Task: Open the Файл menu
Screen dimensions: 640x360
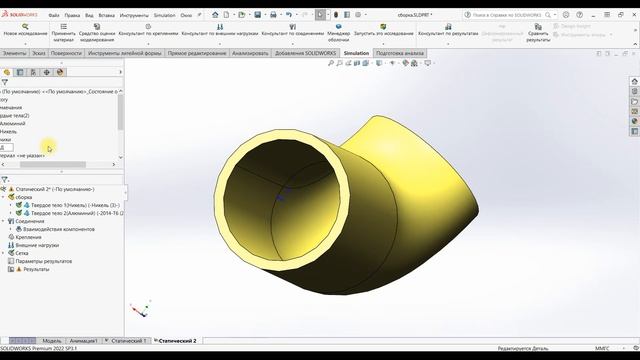Action: pyautogui.click(x=54, y=15)
